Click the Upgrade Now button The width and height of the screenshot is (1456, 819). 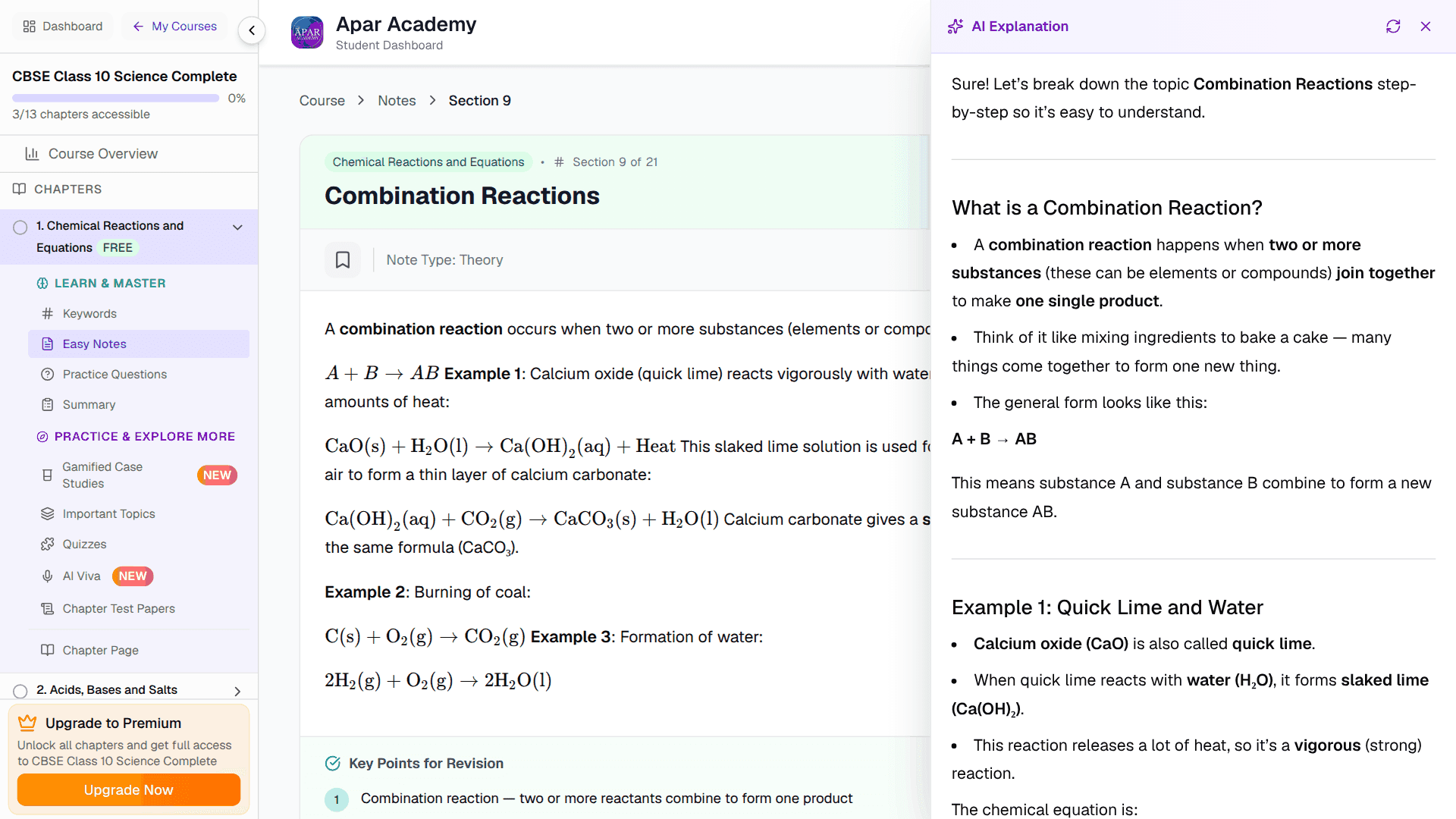(x=129, y=790)
